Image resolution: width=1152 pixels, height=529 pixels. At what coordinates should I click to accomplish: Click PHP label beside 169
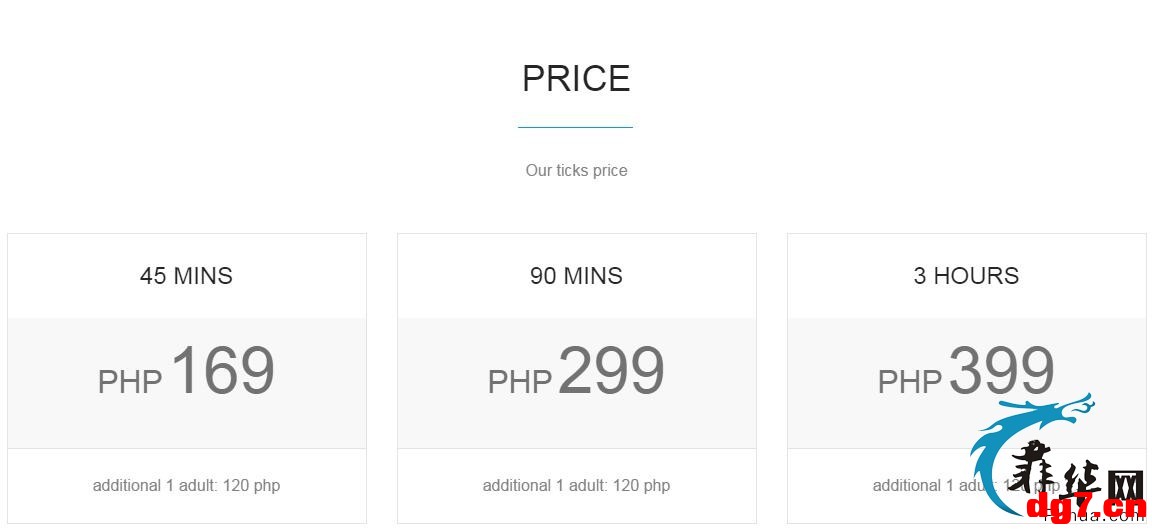click(x=130, y=382)
